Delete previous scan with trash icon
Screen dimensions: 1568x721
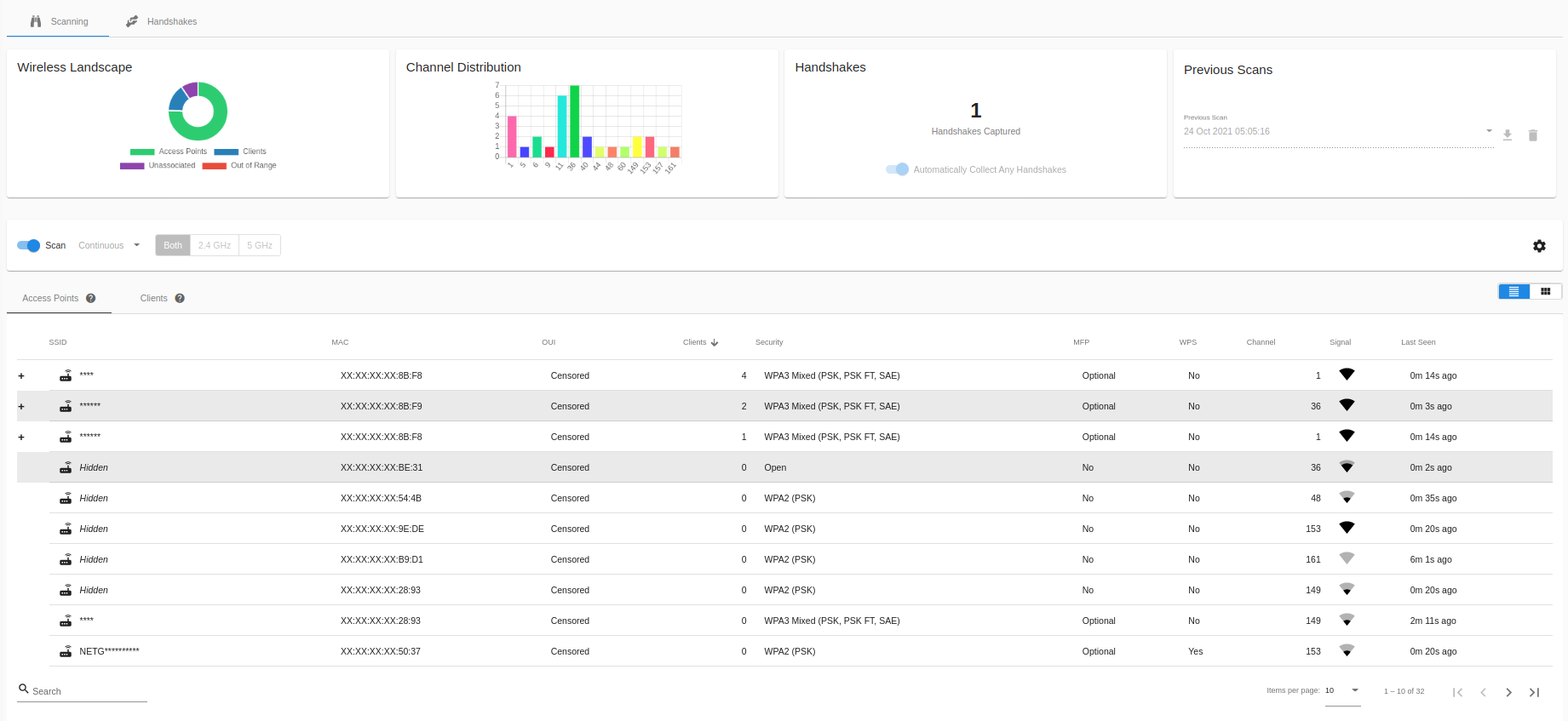[x=1533, y=135]
